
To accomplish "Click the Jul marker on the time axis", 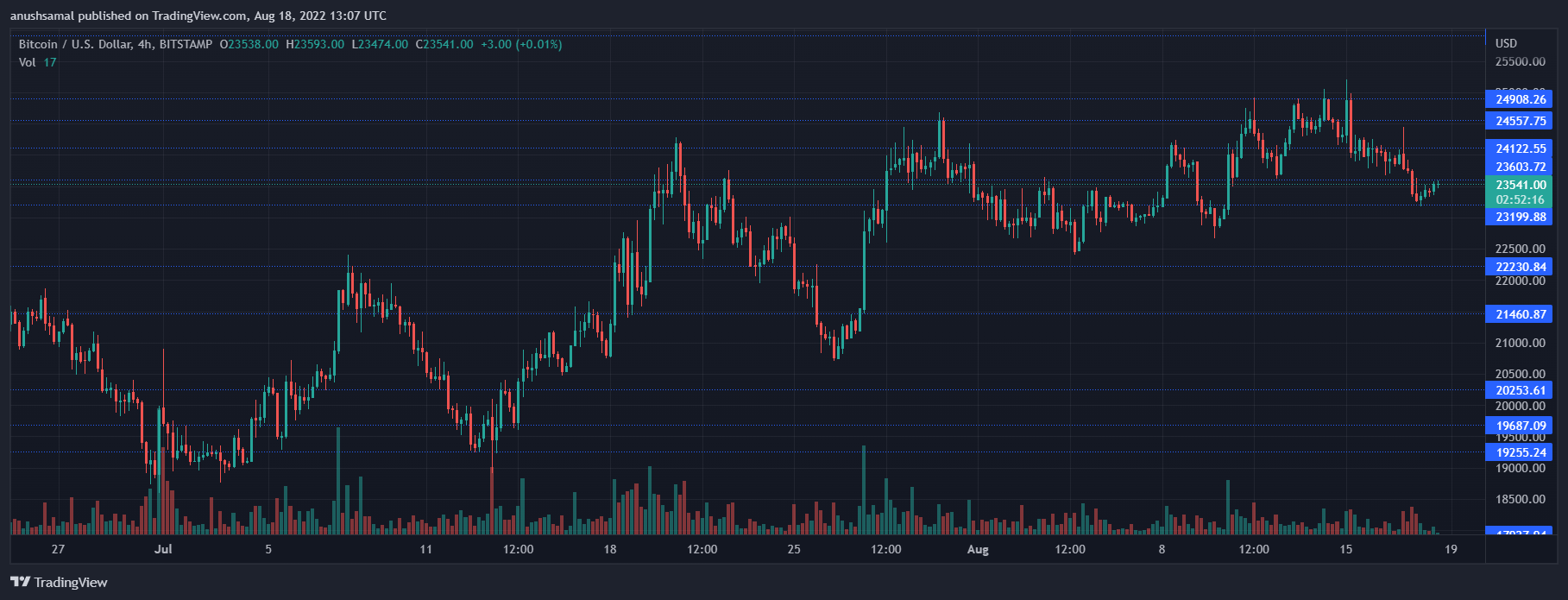I will [x=163, y=549].
